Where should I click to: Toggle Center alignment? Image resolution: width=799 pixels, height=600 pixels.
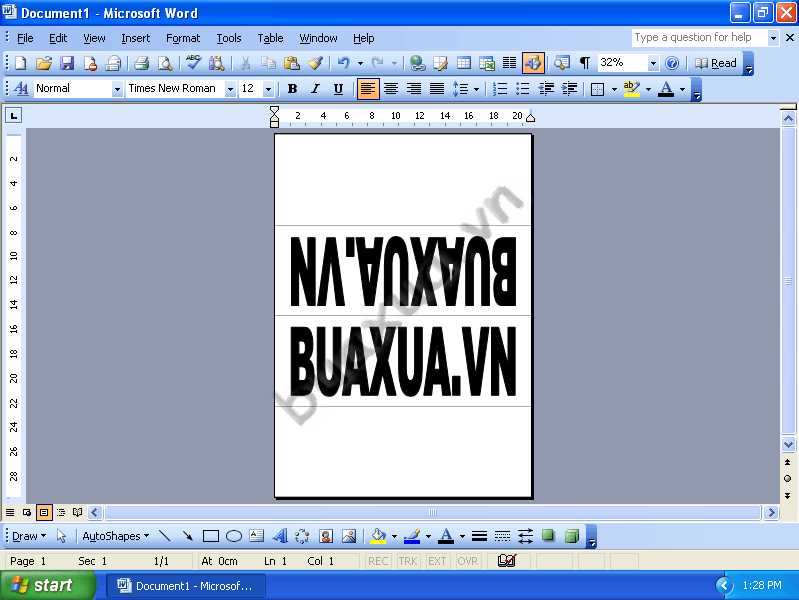coord(391,89)
